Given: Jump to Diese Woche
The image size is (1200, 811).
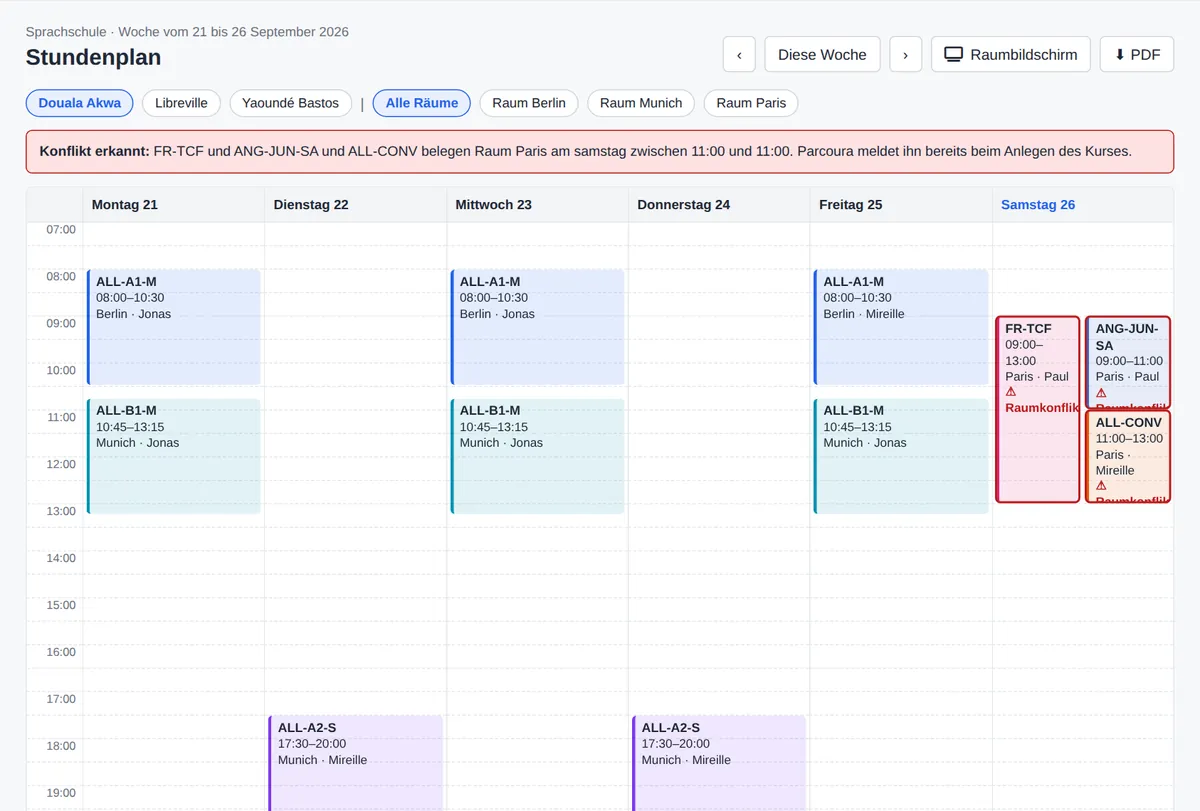Looking at the screenshot, I should click(822, 54).
